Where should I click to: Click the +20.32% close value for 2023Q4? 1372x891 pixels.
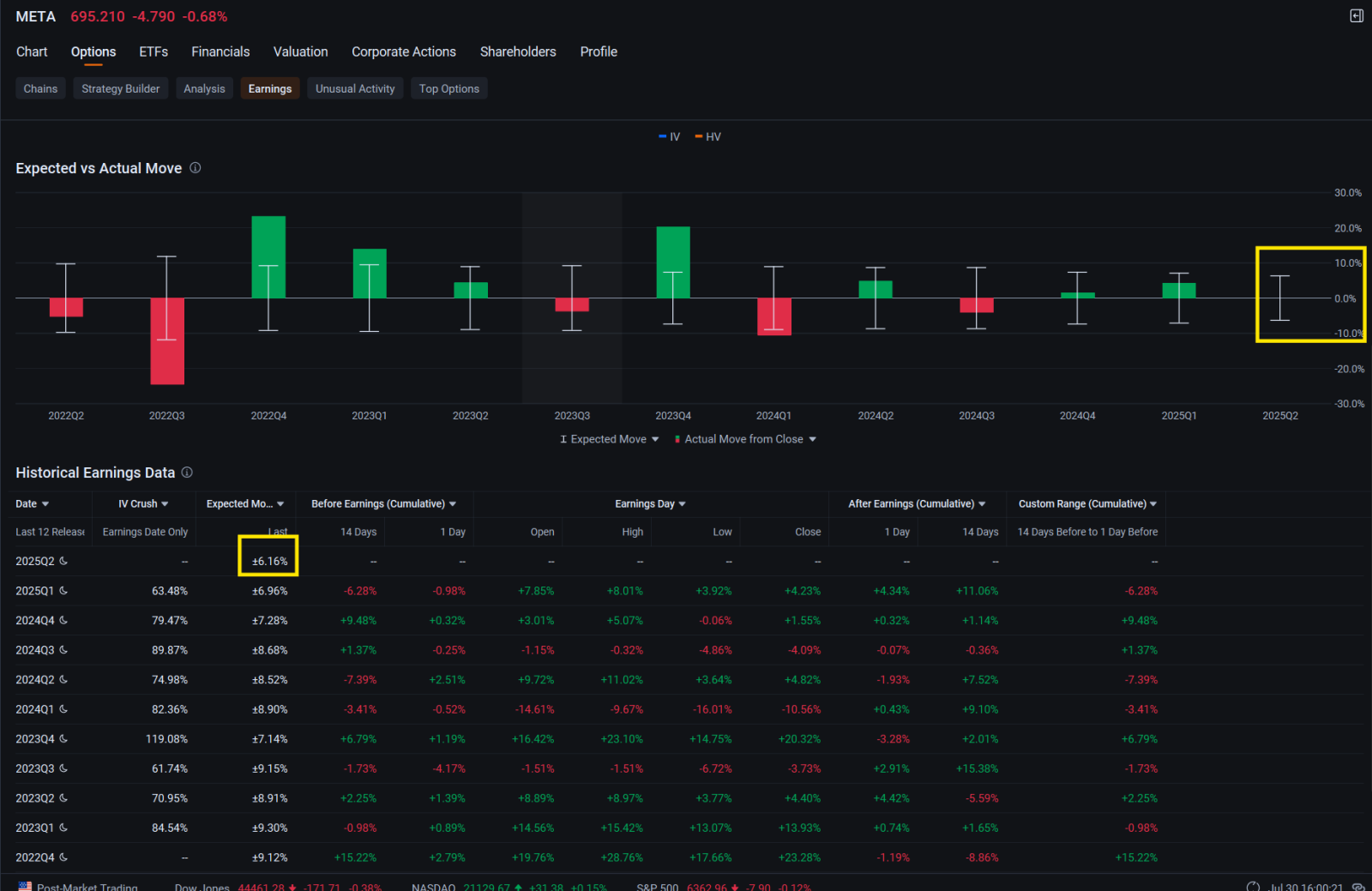(799, 738)
